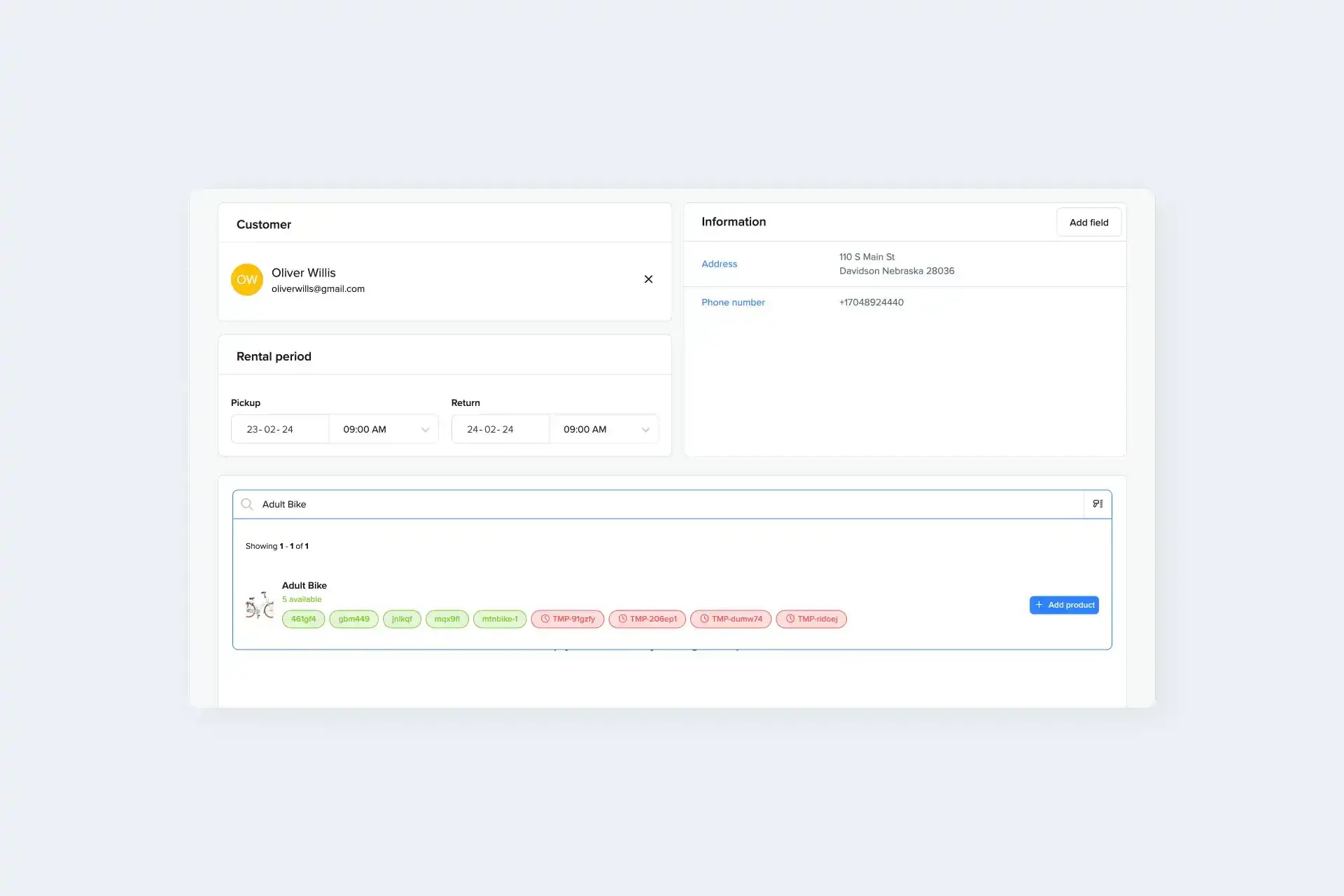Open the search filter options icon
The width and height of the screenshot is (1344, 896).
(1097, 504)
